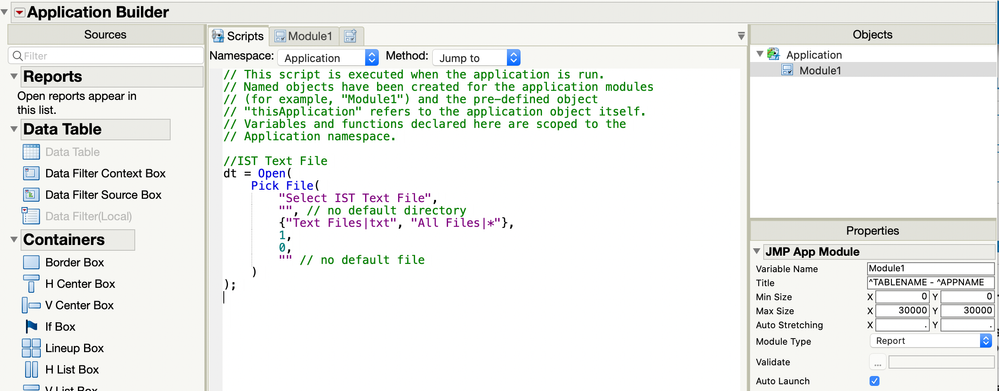Screen dimensions: 999x391
Task: Open the Method Jump to dropdown
Action: pos(477,58)
